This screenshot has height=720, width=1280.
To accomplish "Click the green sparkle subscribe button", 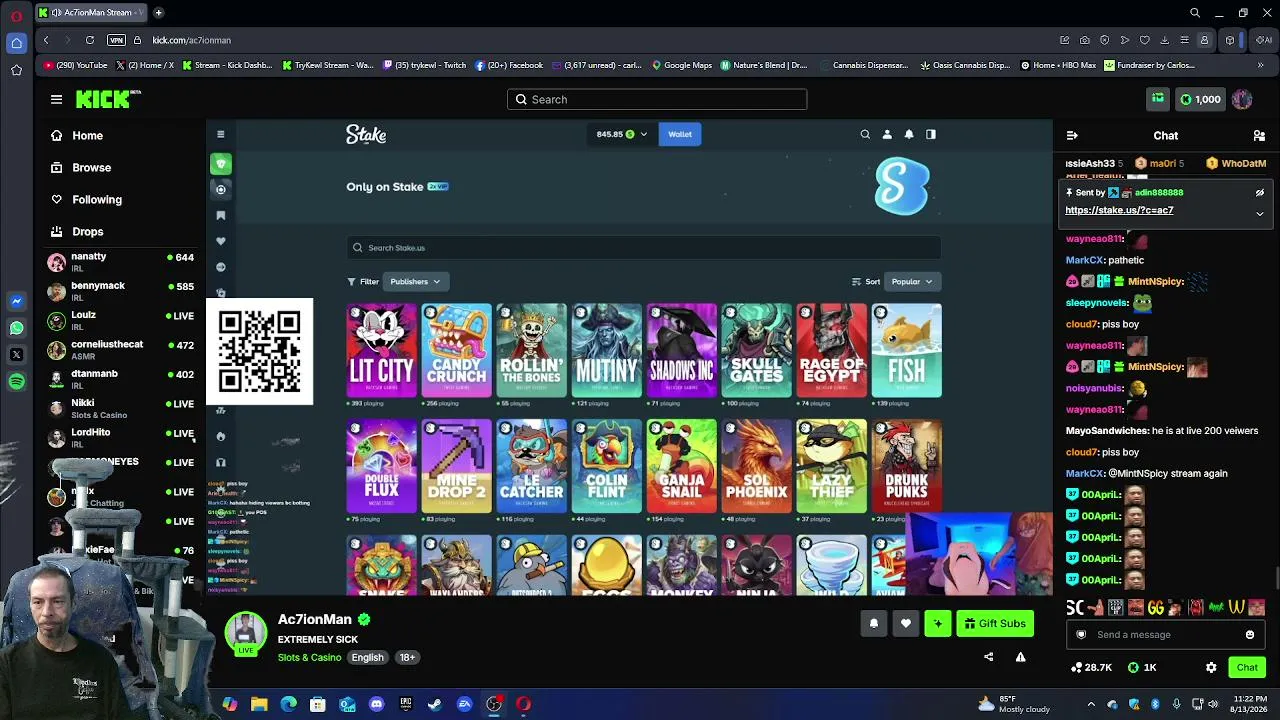I will 938,623.
